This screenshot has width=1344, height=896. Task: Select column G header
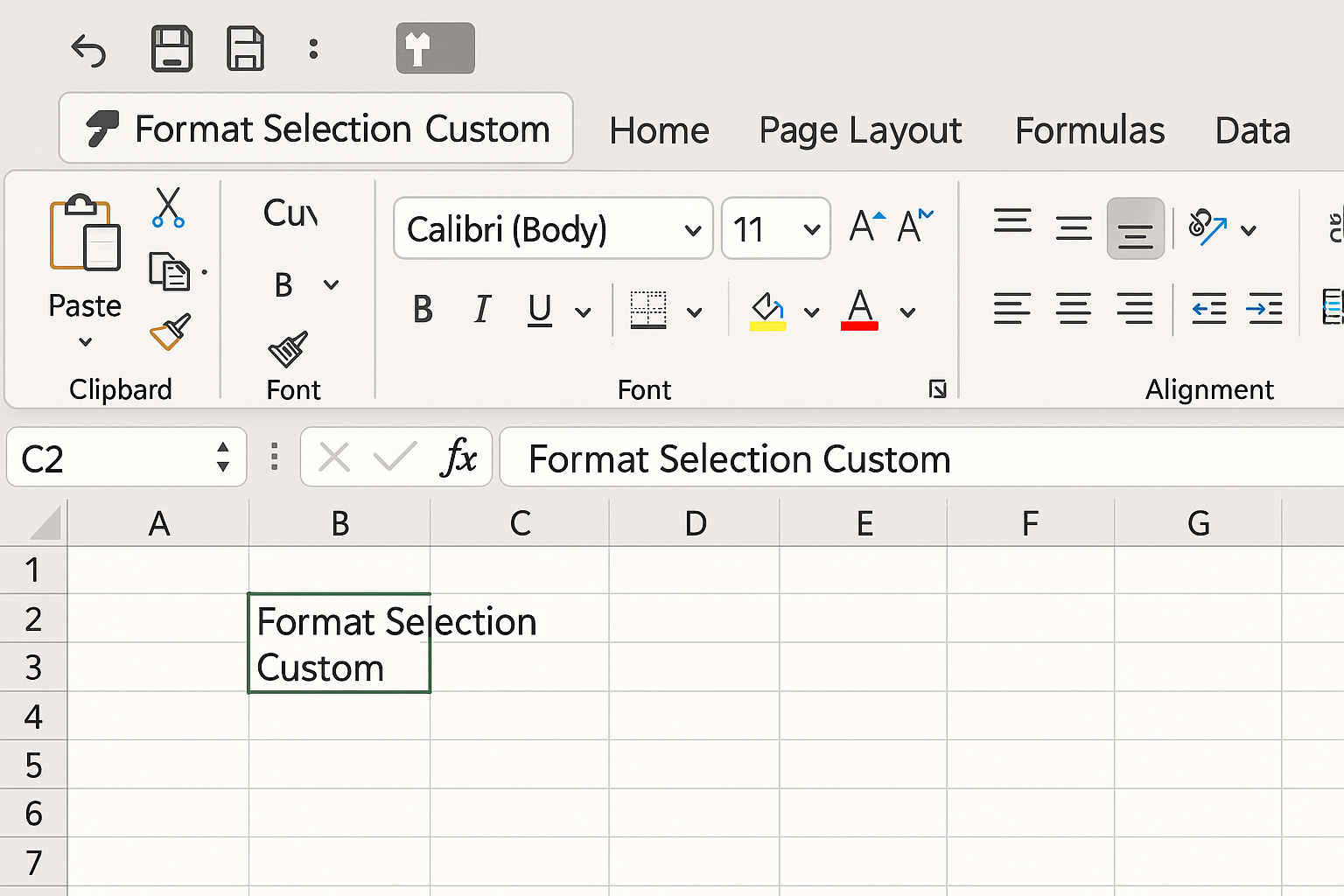pos(1198,523)
